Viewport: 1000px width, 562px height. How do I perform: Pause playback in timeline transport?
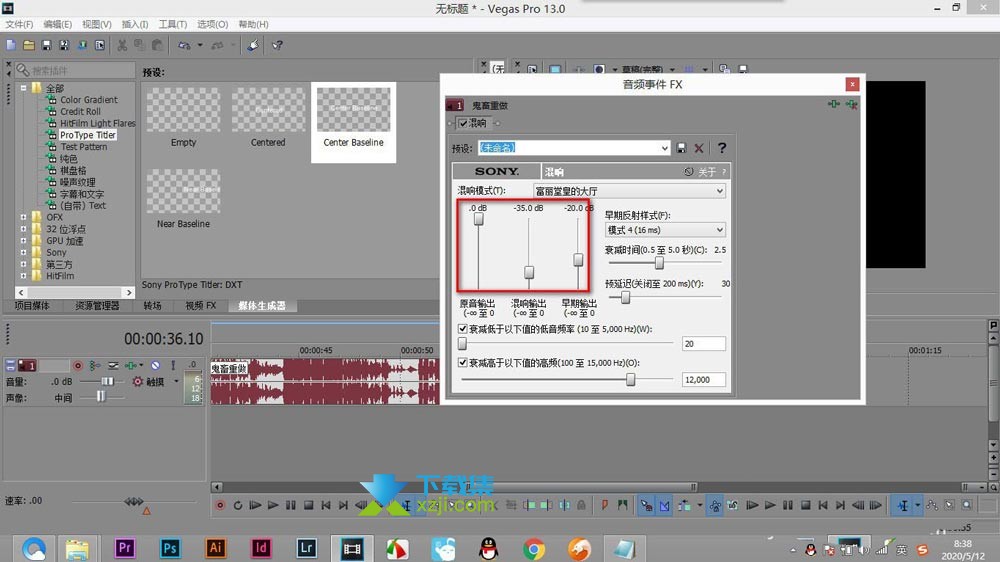tap(291, 505)
